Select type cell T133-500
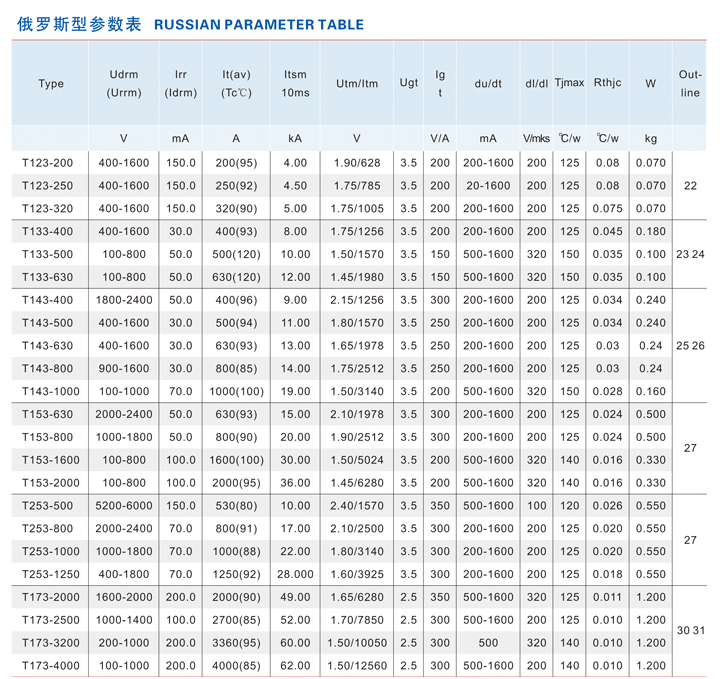720x679 pixels. pos(48,254)
